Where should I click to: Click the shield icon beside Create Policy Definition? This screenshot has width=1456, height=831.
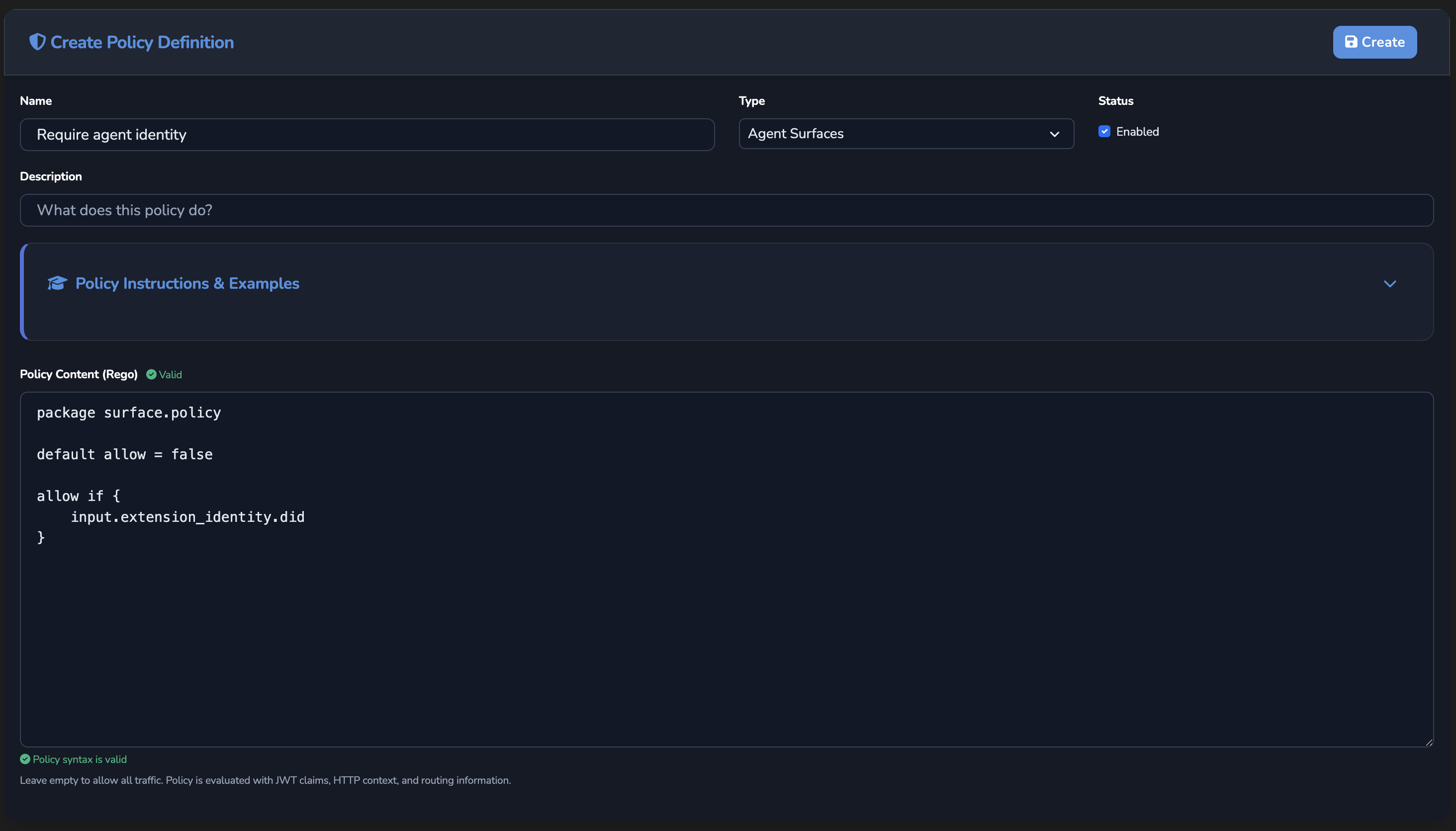37,42
